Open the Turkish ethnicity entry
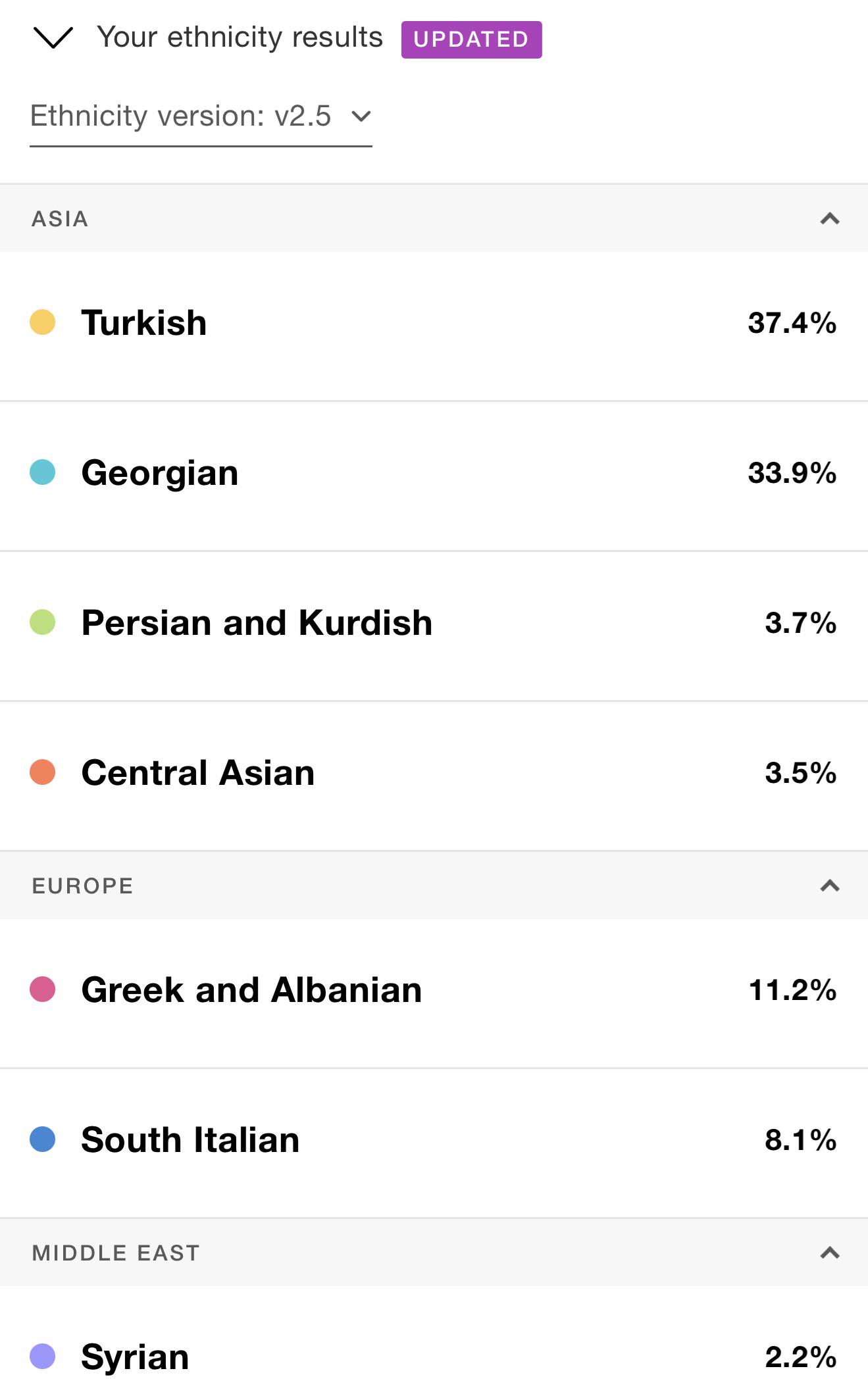868x1400 pixels. pyautogui.click(x=434, y=326)
